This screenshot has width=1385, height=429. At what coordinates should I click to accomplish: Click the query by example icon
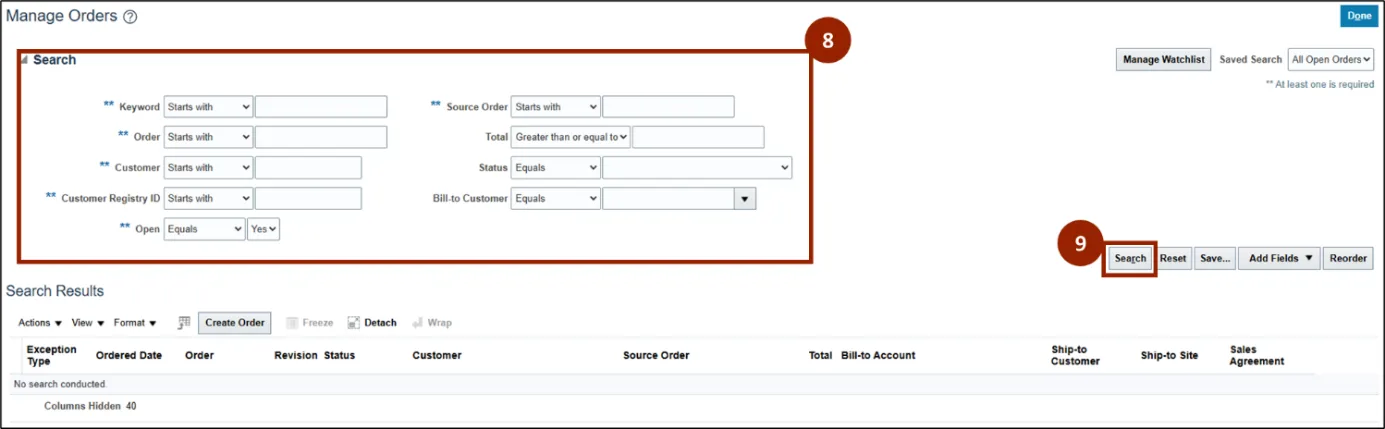pos(184,322)
